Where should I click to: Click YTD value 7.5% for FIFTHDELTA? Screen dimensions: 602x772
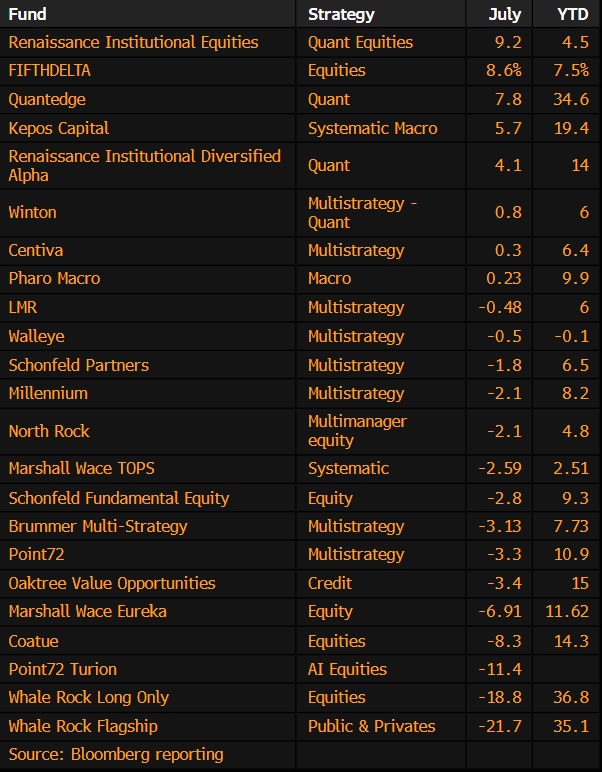tap(571, 70)
